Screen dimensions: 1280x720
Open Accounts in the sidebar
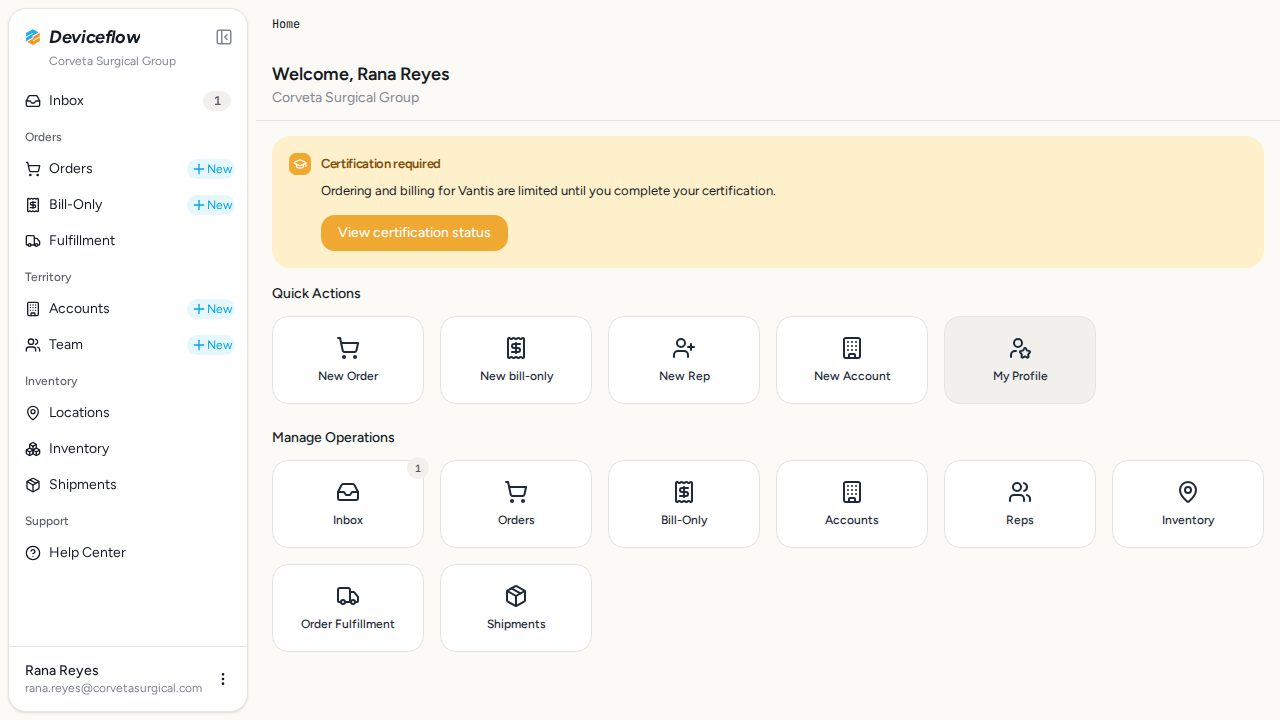(x=100, y=309)
